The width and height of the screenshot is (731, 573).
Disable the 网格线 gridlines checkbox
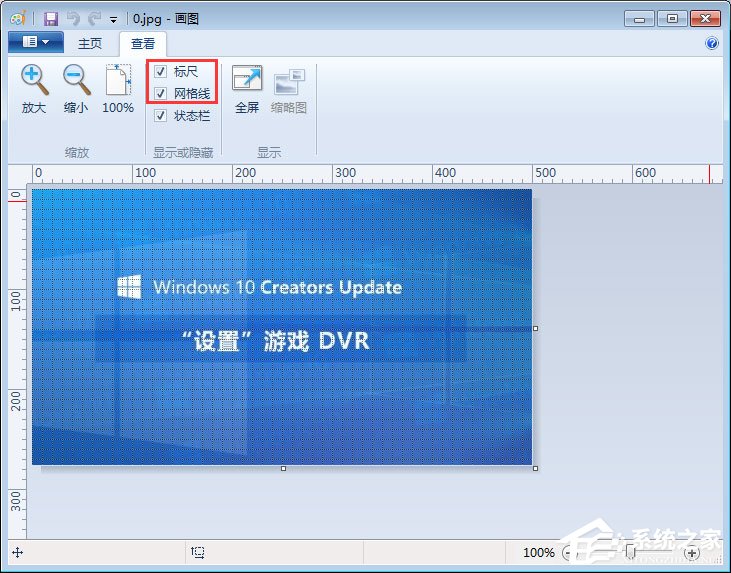(x=161, y=93)
